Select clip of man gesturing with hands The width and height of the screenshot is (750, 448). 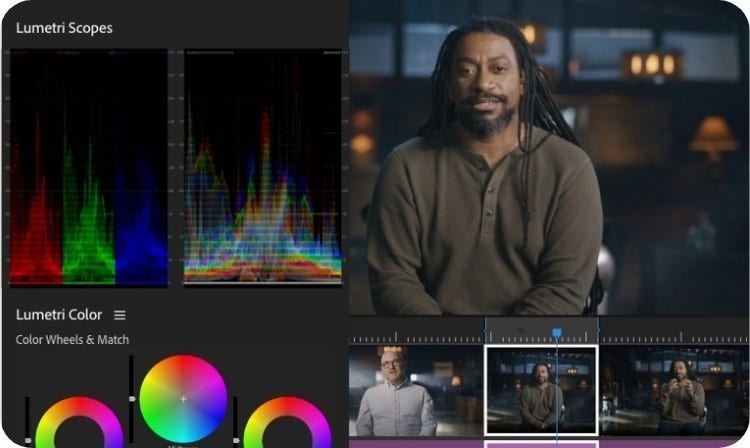click(x=674, y=391)
